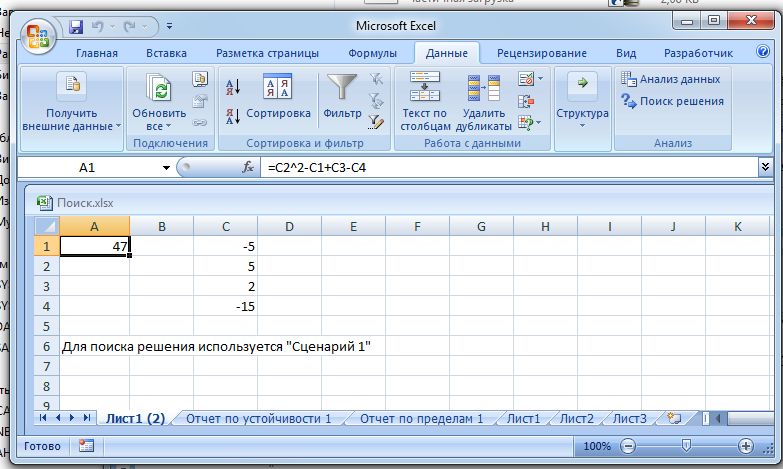Viewport: 783px width, 469px height.
Task: Click the edit links chain icon
Action: tap(200, 122)
